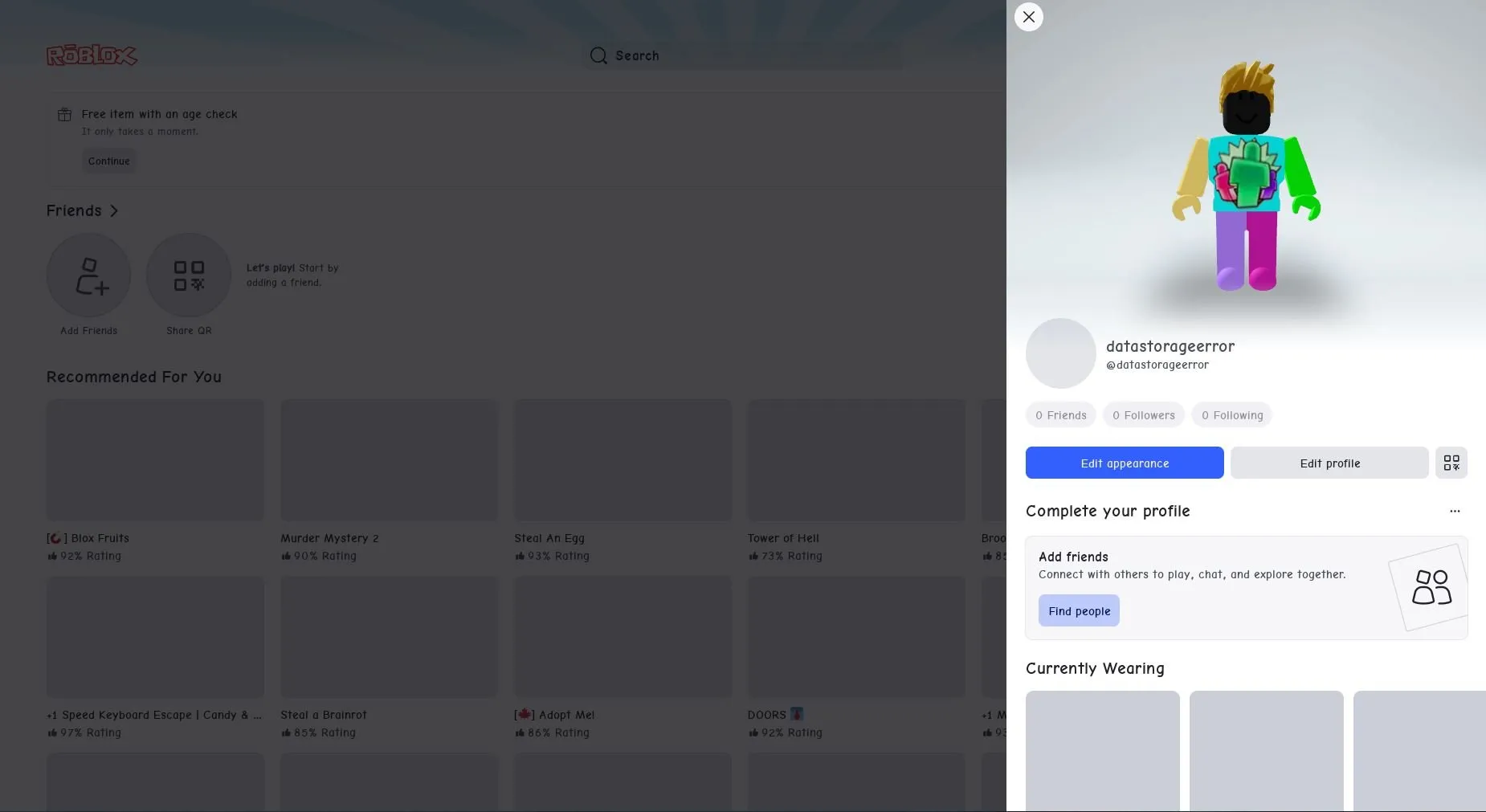Click the Find people button
Screen dimensions: 1486x812
coord(1079,610)
